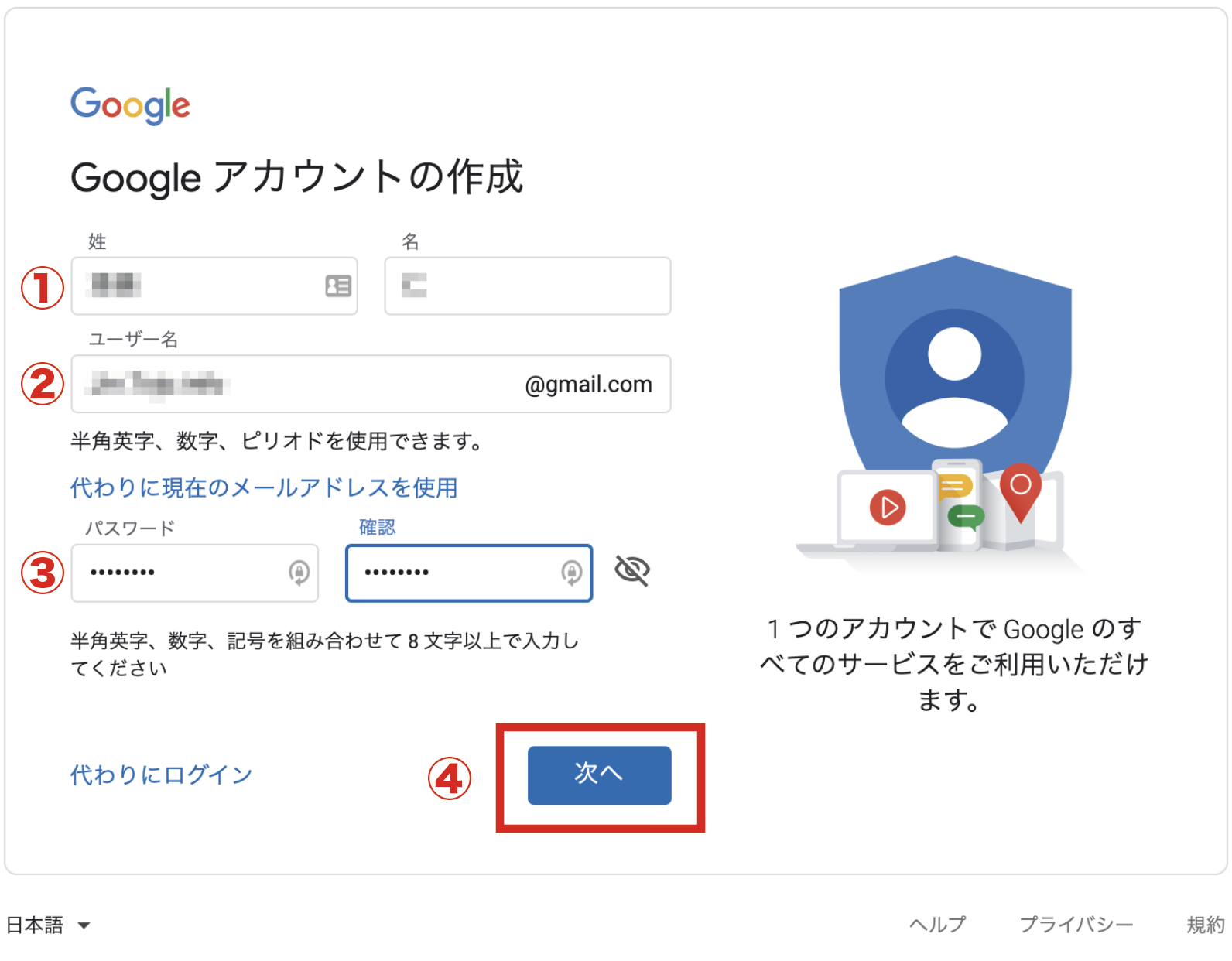1232x961 pixels.
Task: Open the 規約 footer link
Action: click(1206, 925)
